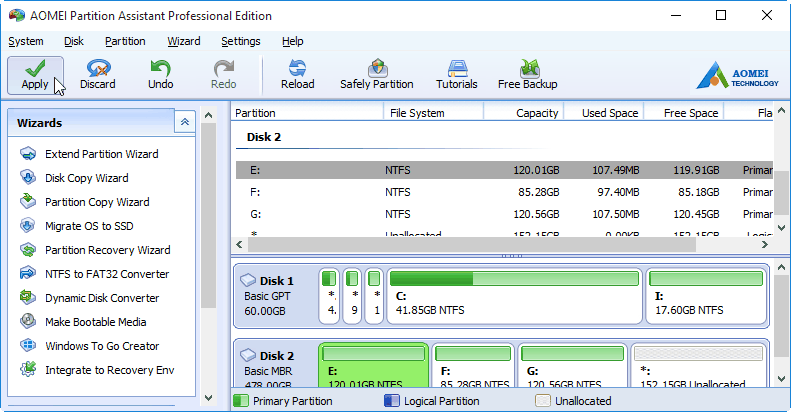Select G: partition block on Disk 2
Image resolution: width=791 pixels, height=412 pixels.
point(572,365)
